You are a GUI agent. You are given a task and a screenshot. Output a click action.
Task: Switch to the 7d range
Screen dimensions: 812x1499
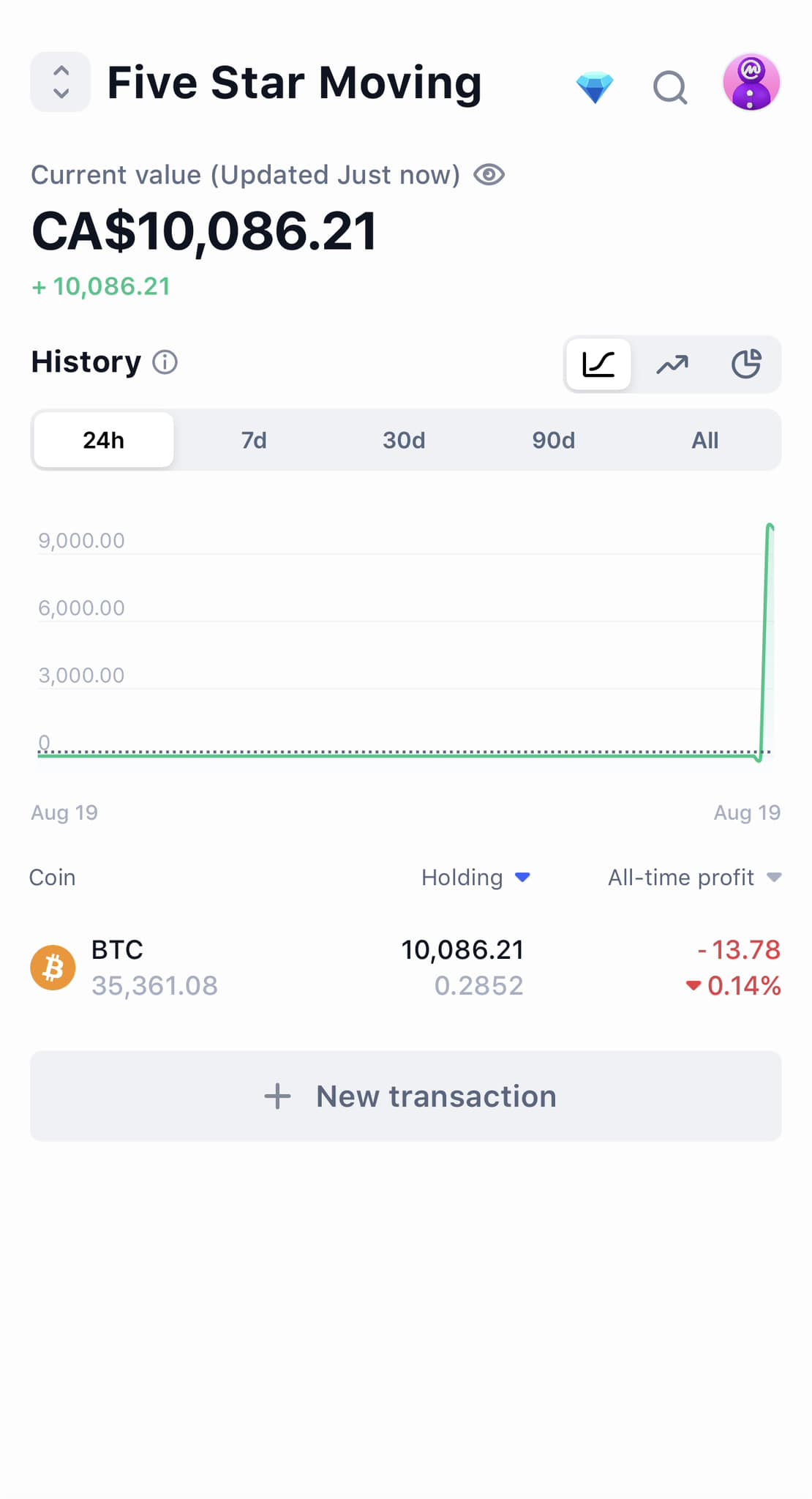point(254,440)
